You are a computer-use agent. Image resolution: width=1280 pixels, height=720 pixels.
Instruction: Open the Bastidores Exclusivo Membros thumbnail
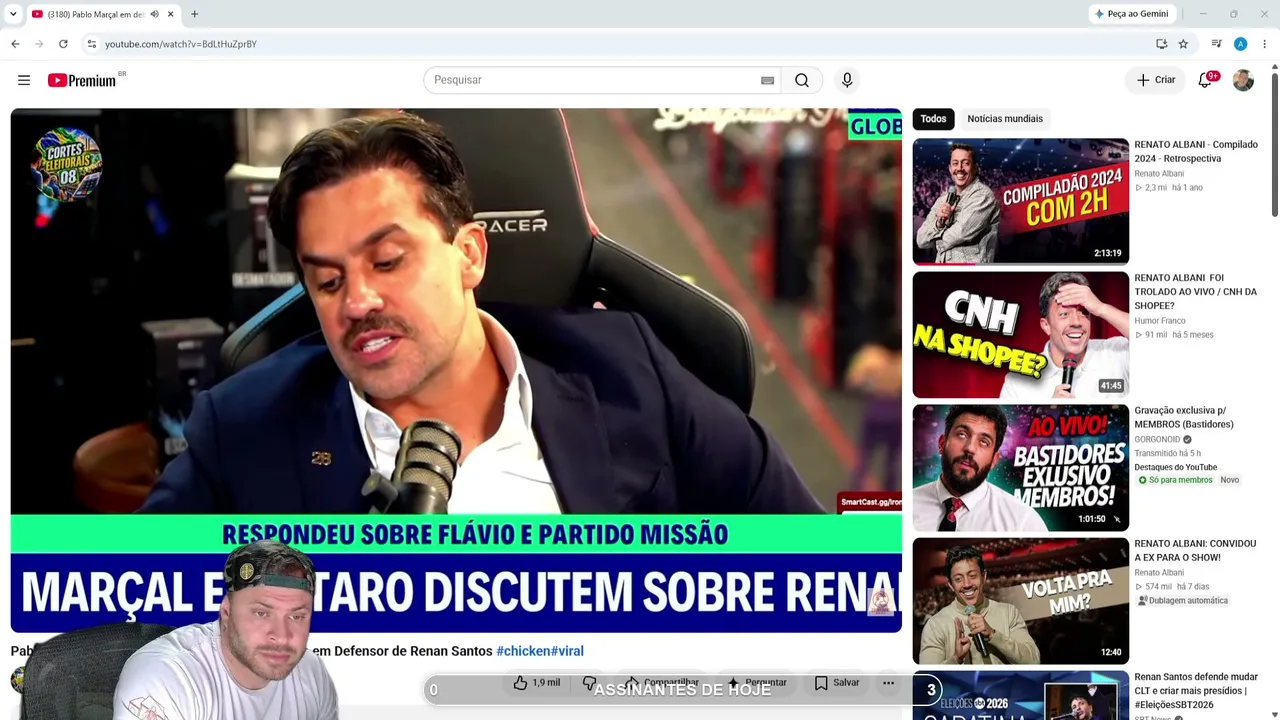pyautogui.click(x=1020, y=468)
